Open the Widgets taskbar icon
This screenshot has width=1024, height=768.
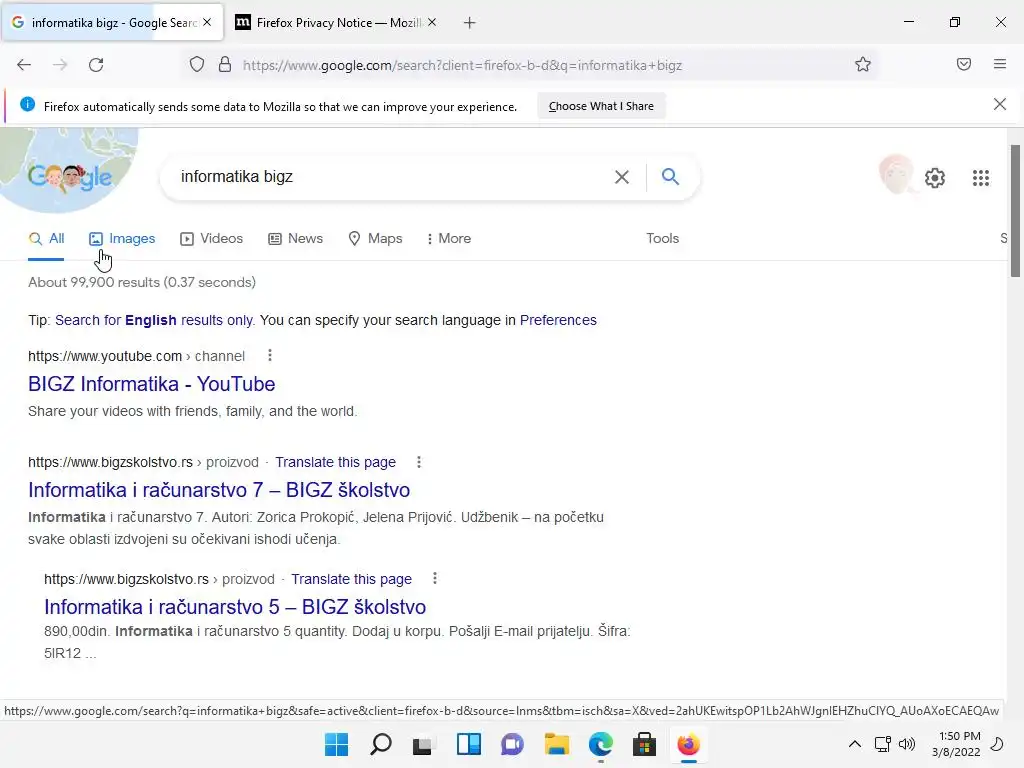click(x=468, y=744)
